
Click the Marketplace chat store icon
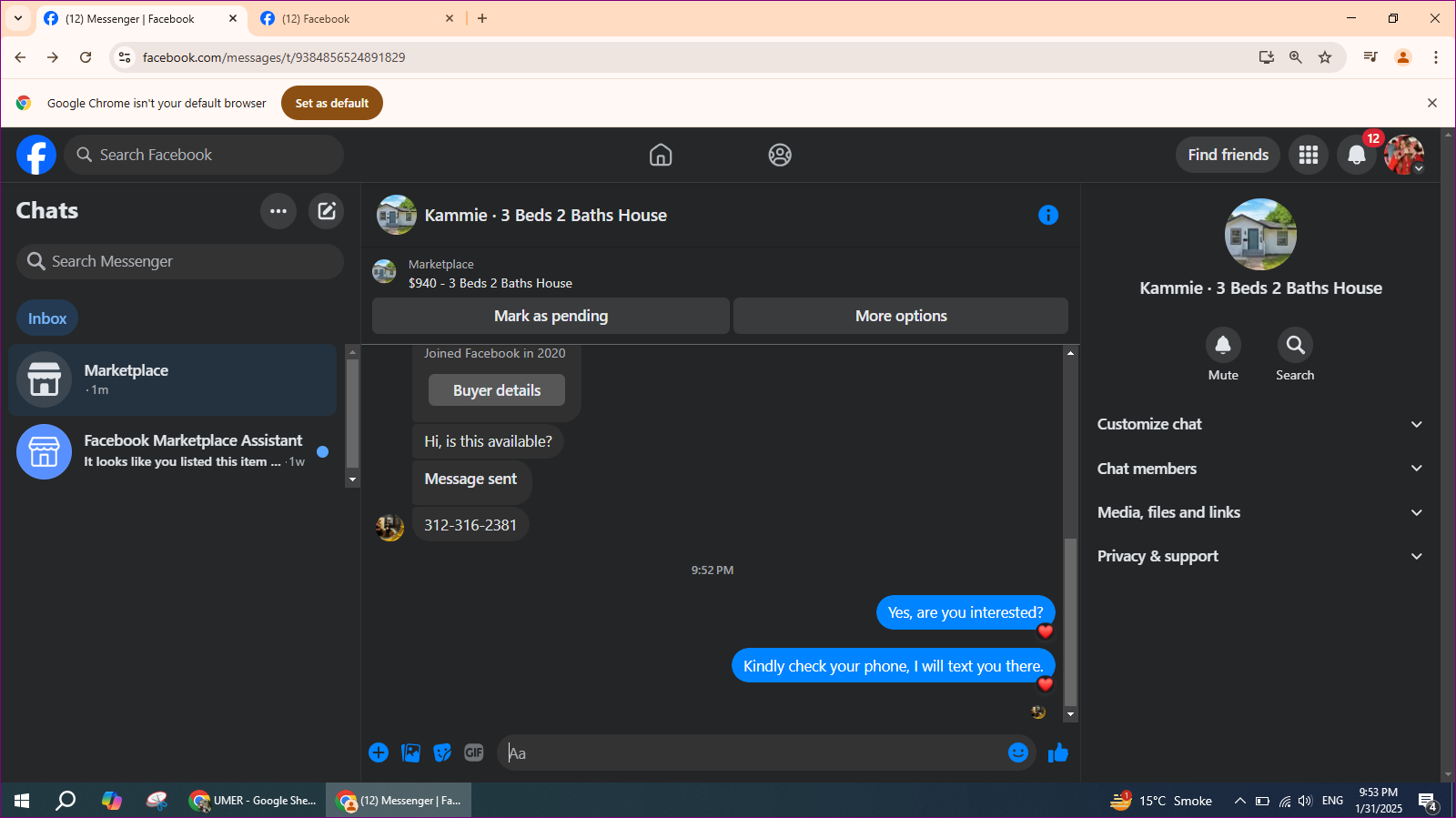[x=44, y=379]
